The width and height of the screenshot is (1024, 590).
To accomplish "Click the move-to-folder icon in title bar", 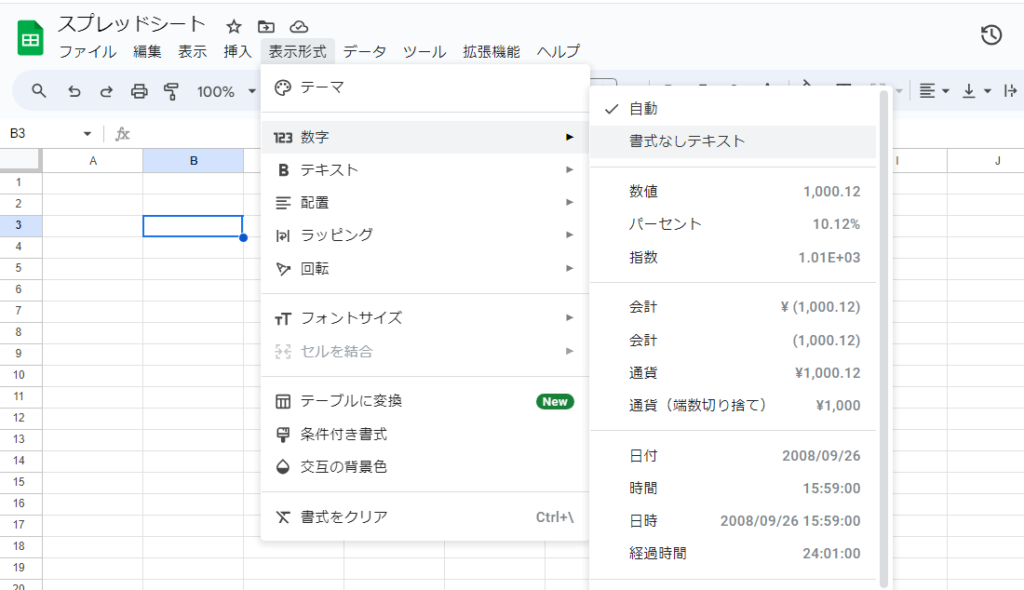I will point(266,27).
